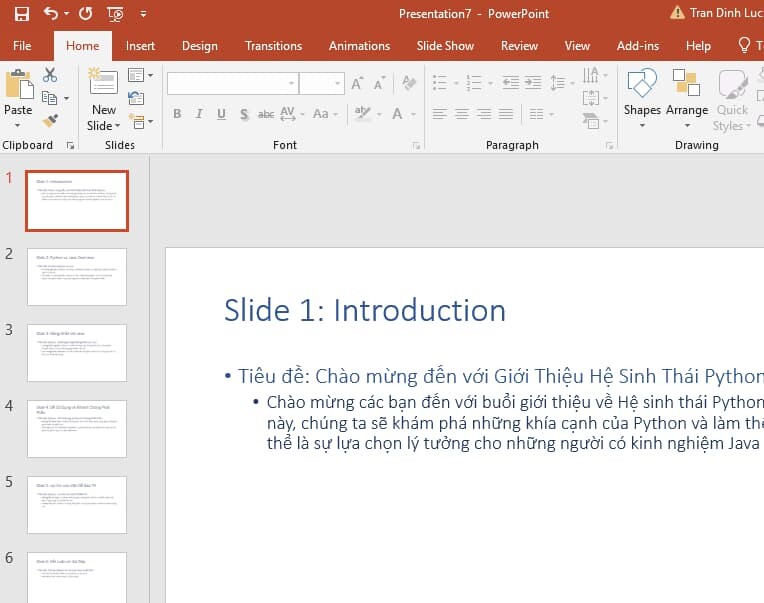764x603 pixels.
Task: Open the Clipboard dialog launcher
Action: tap(71, 146)
